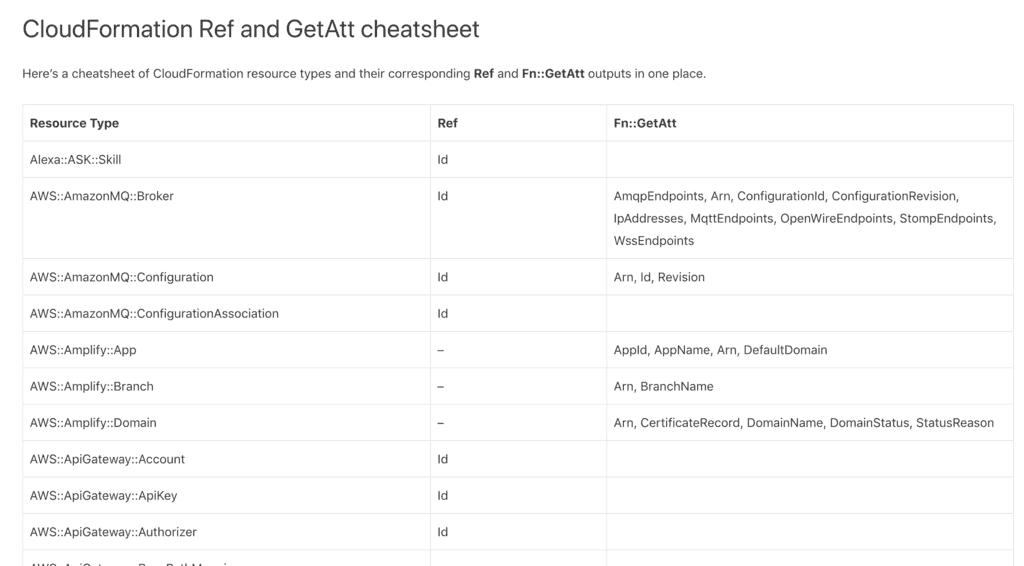Select the AWS::Amplify::App resource type cell
The width and height of the screenshot is (1024, 566).
83,350
